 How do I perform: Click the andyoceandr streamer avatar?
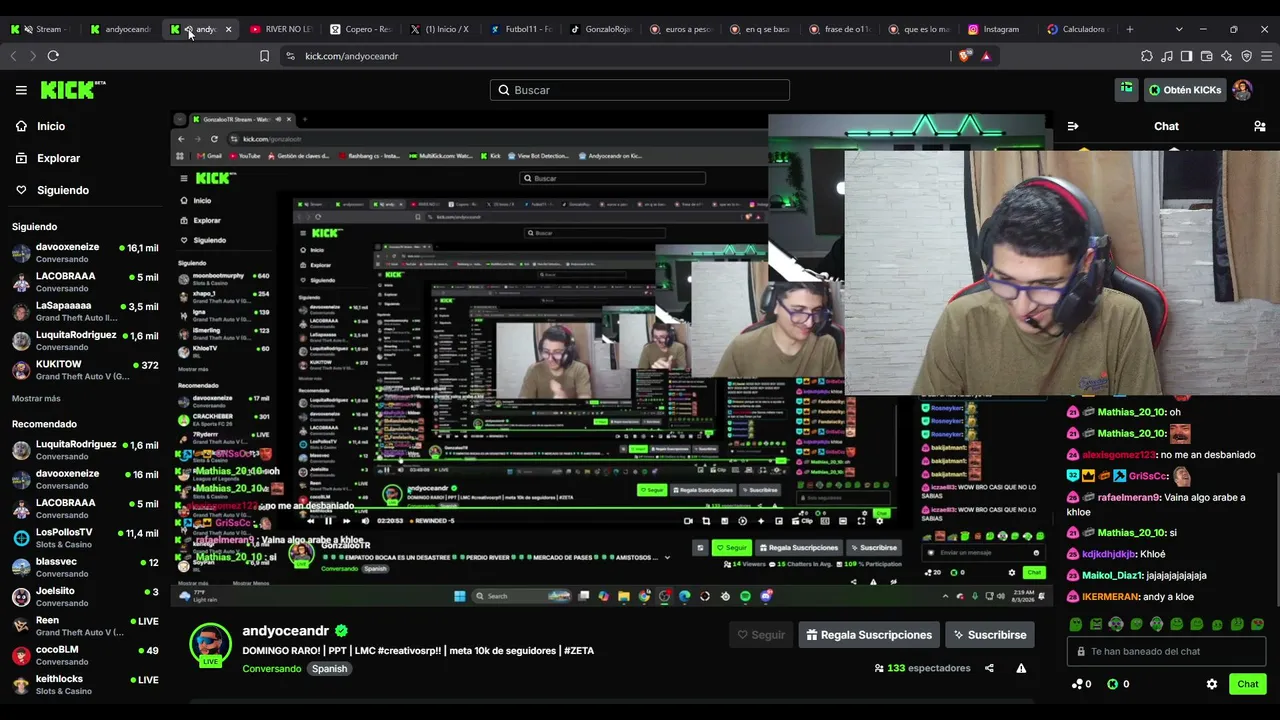click(x=210, y=643)
